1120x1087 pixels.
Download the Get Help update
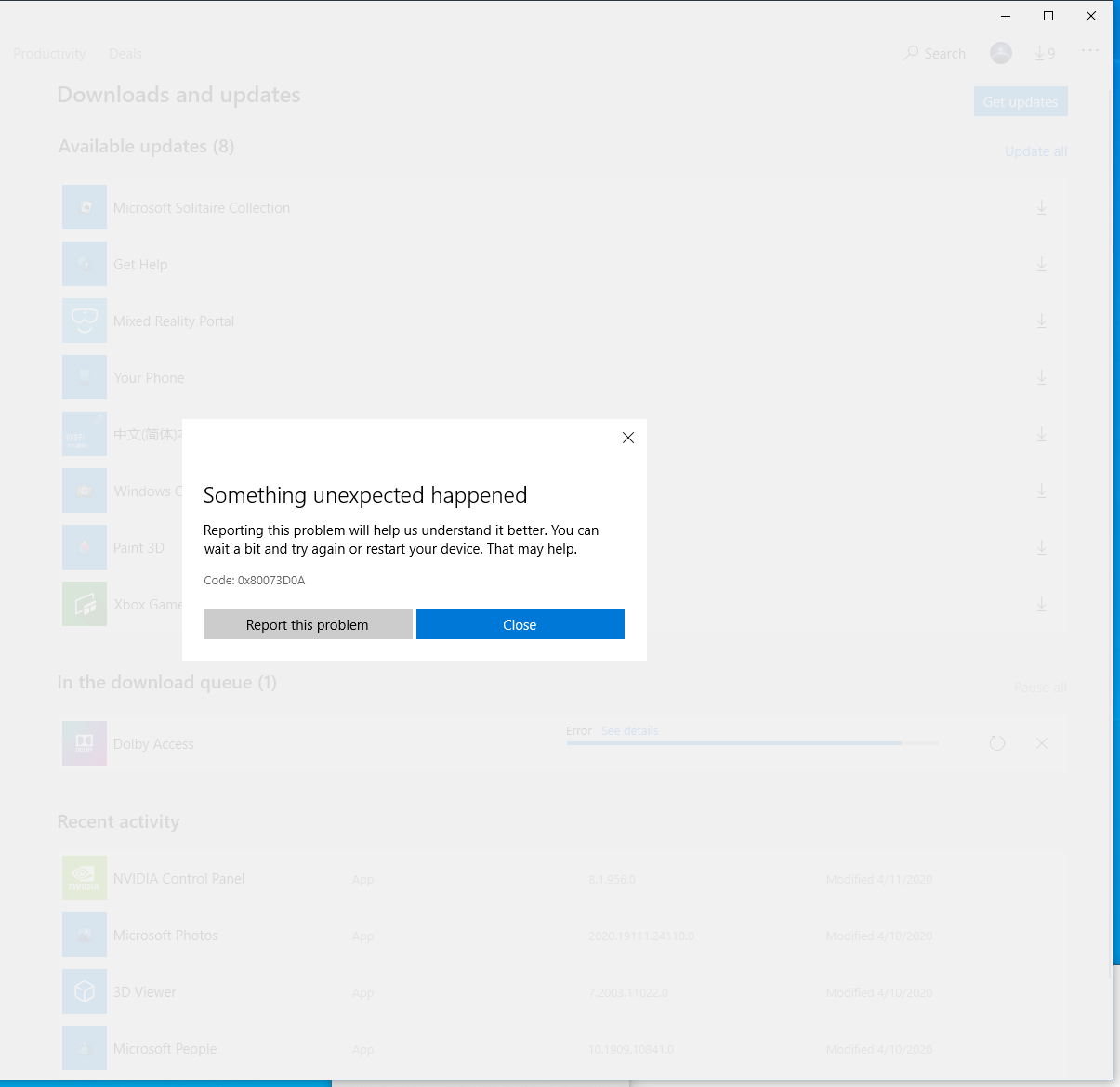1042,265
